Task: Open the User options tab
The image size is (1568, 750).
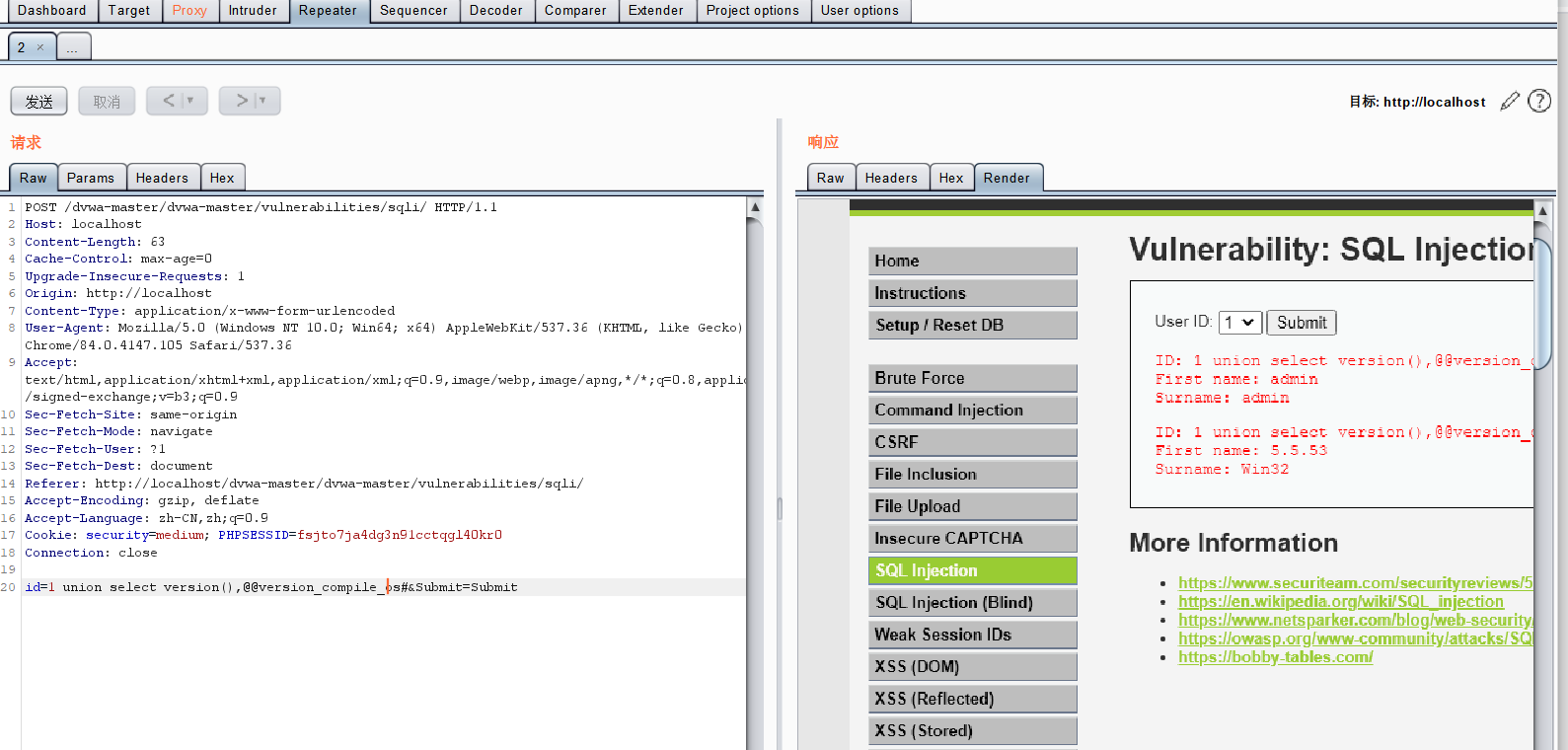Action: click(859, 11)
